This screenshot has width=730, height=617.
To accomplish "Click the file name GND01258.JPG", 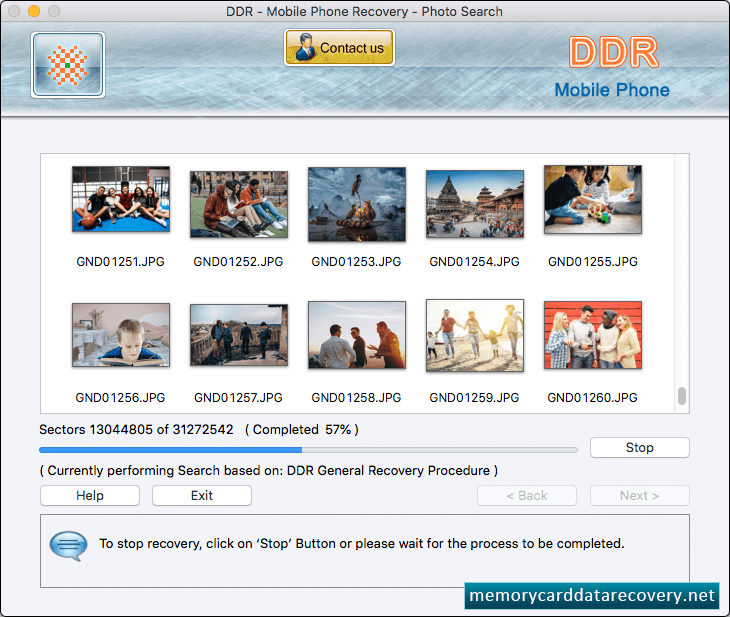I will 356,398.
